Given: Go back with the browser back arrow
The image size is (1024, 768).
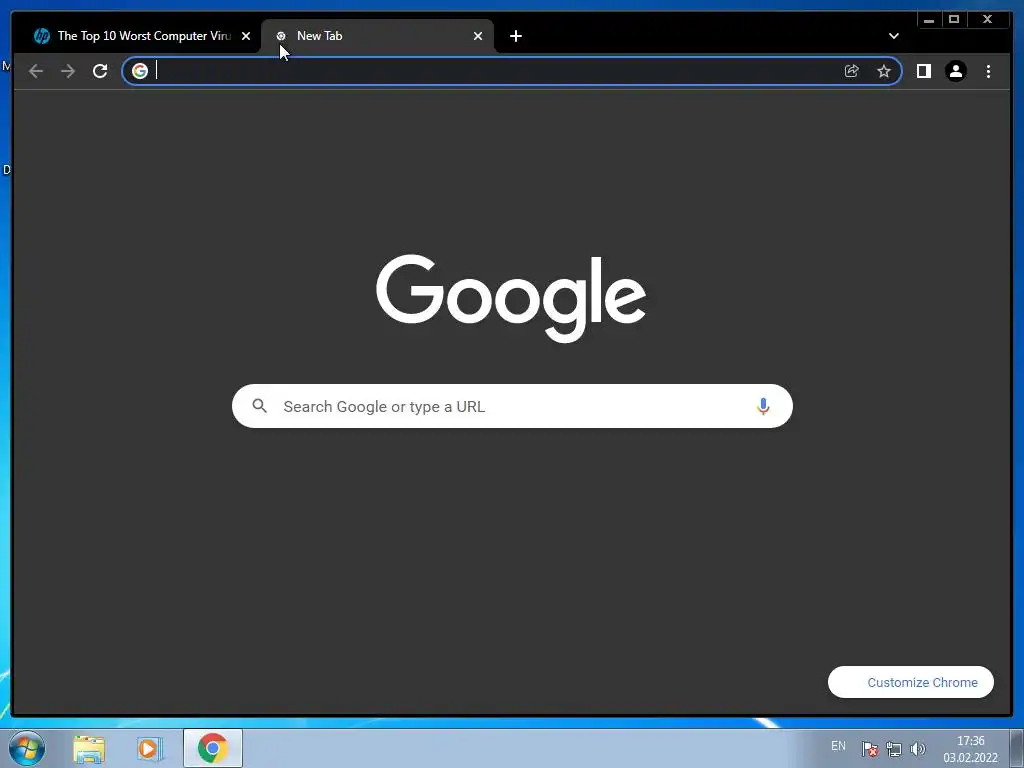Looking at the screenshot, I should click(36, 71).
